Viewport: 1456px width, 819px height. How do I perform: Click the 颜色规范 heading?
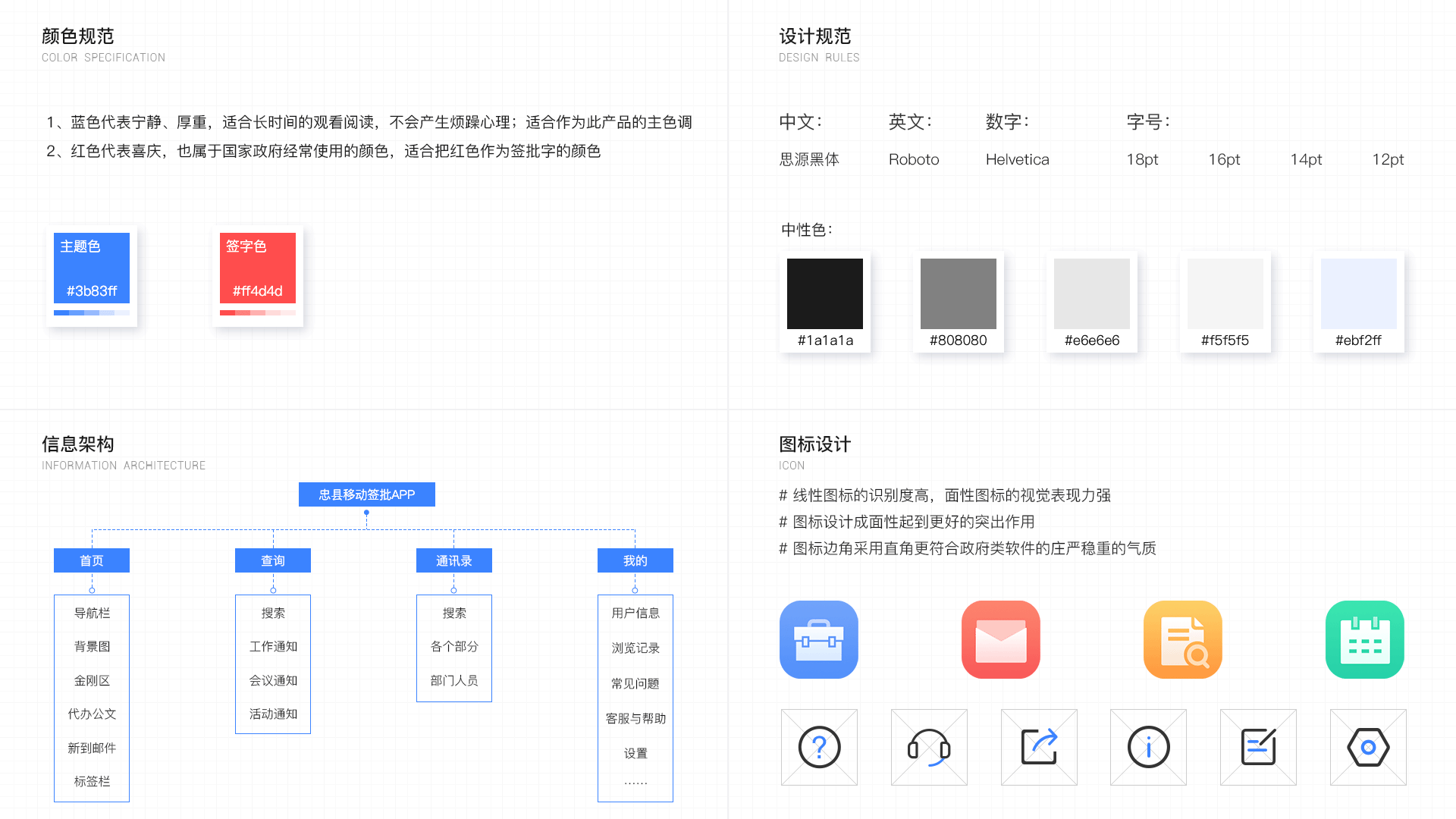(x=77, y=36)
